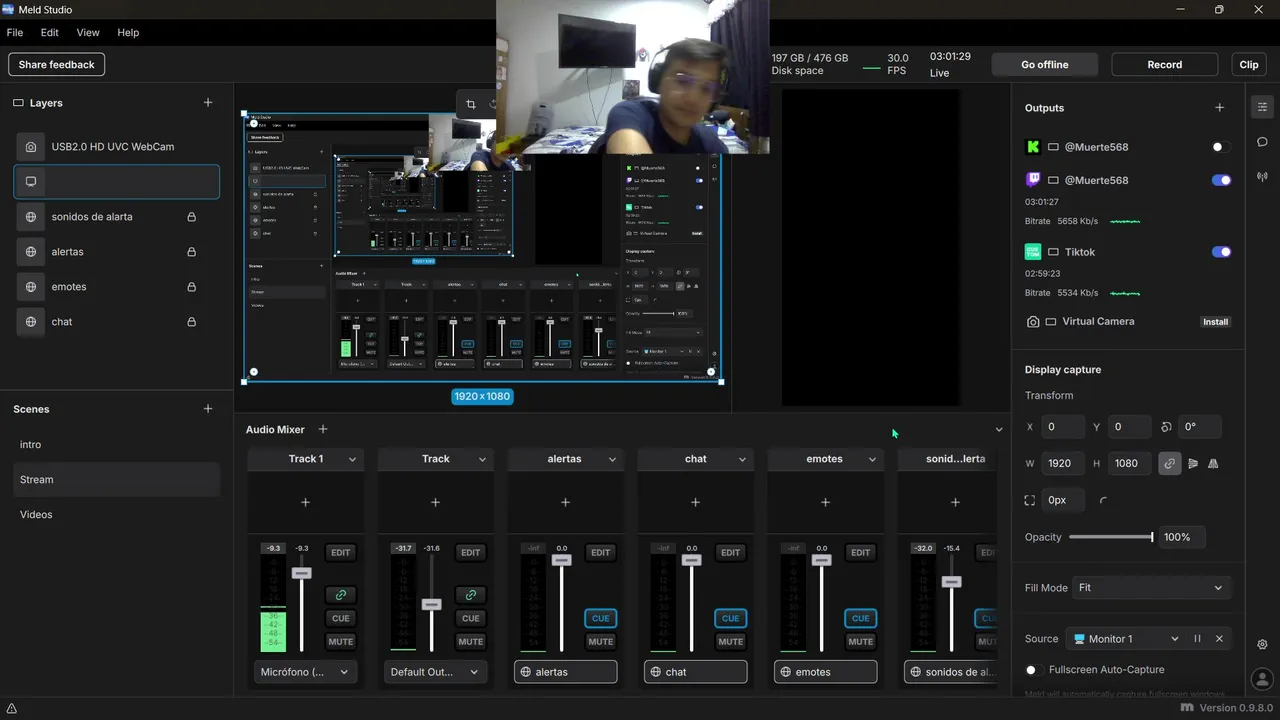Open the Edit menu

[50, 33]
